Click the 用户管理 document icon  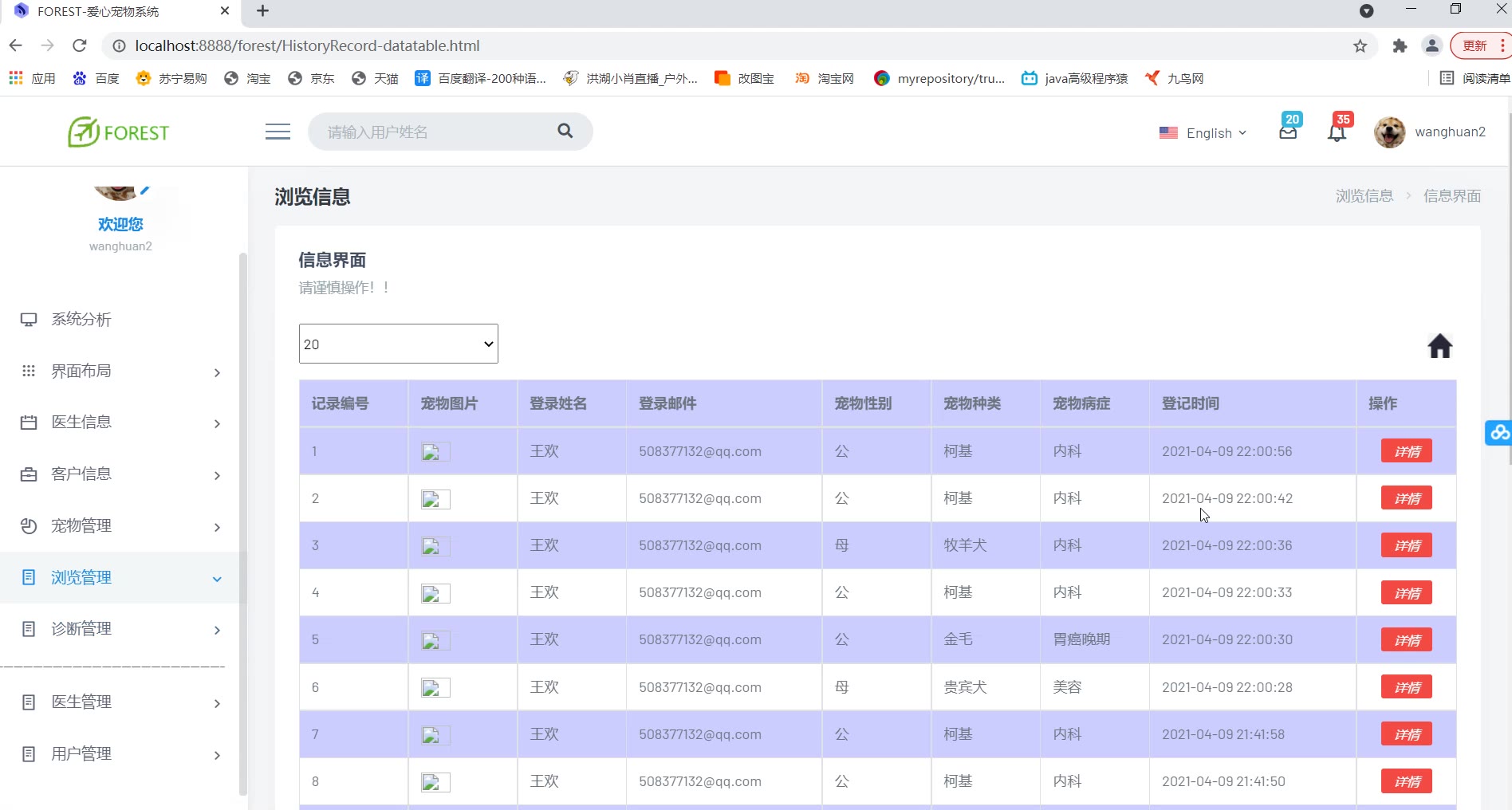point(29,754)
